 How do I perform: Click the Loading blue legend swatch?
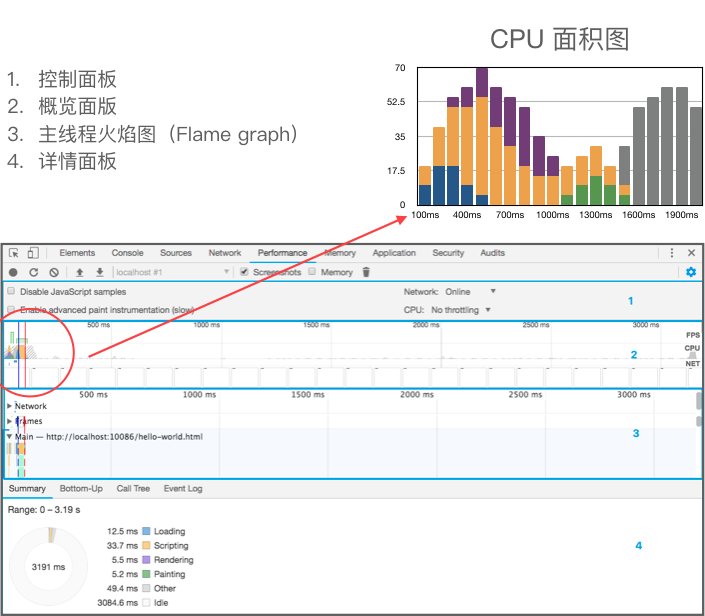[x=146, y=531]
